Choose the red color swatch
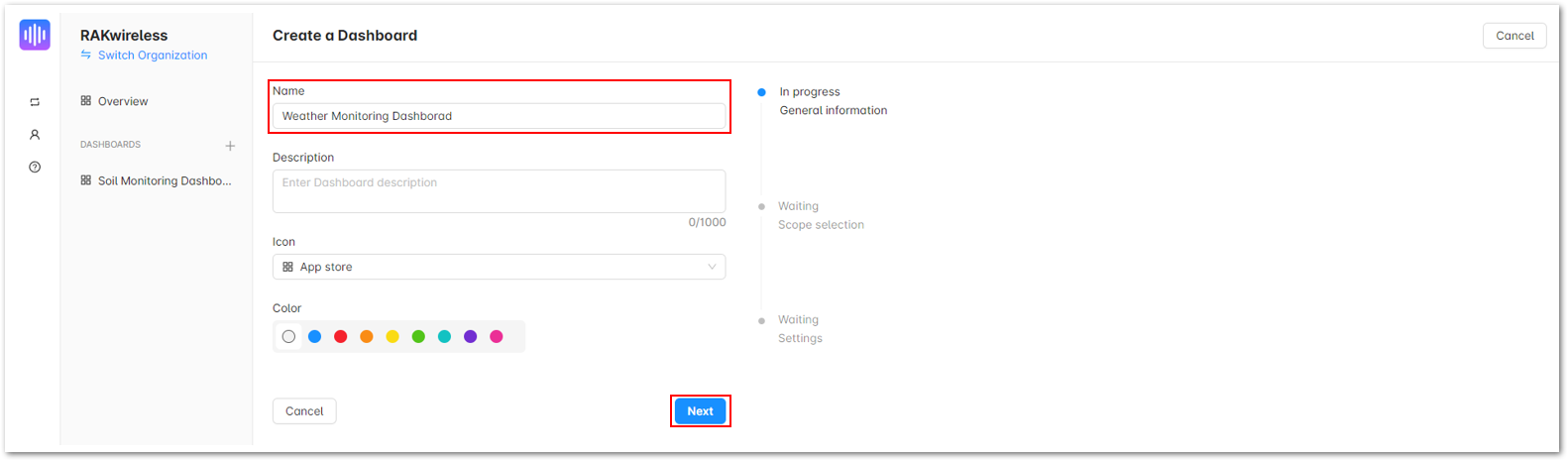 point(340,337)
